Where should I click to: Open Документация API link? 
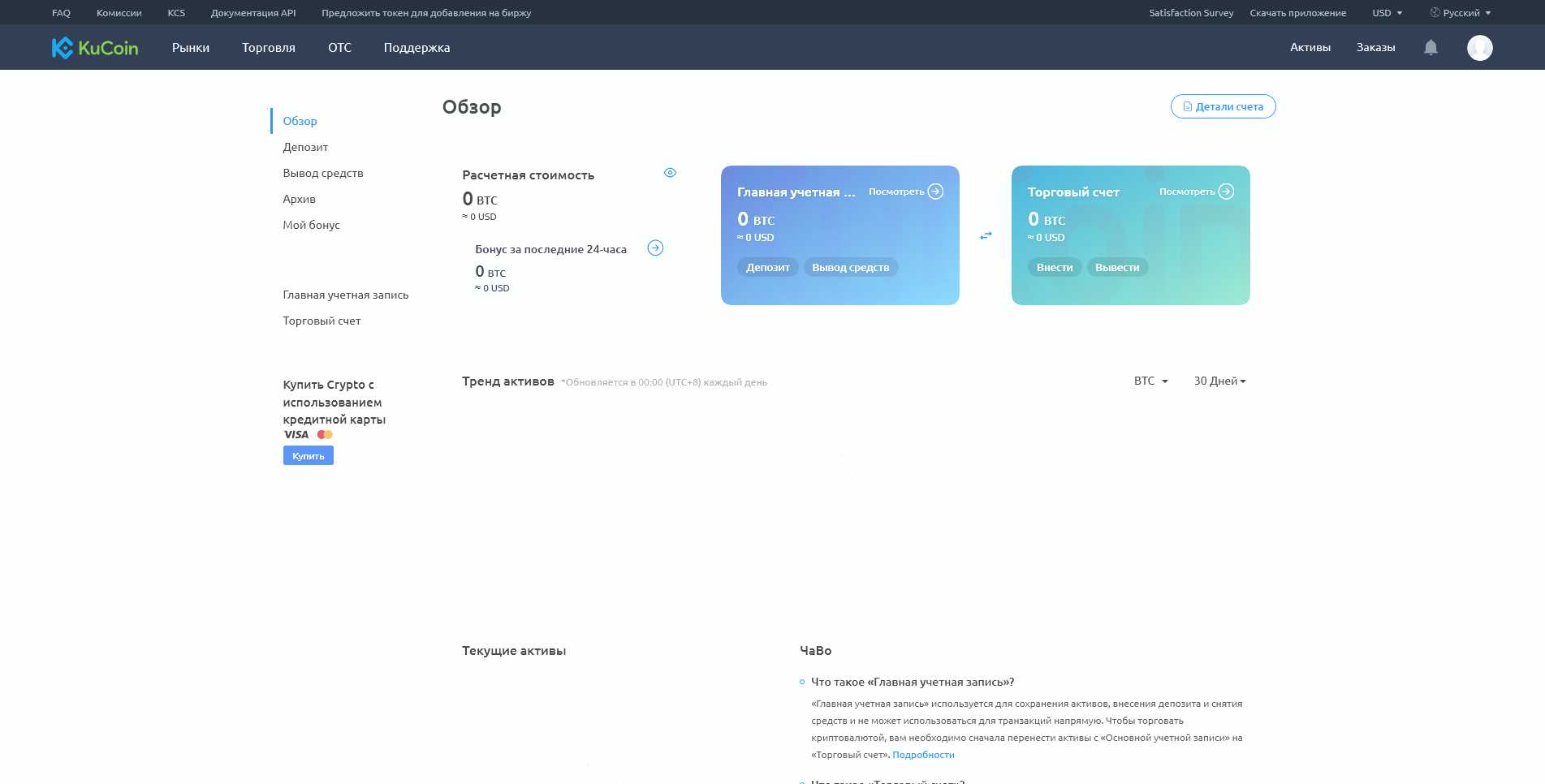coord(253,13)
